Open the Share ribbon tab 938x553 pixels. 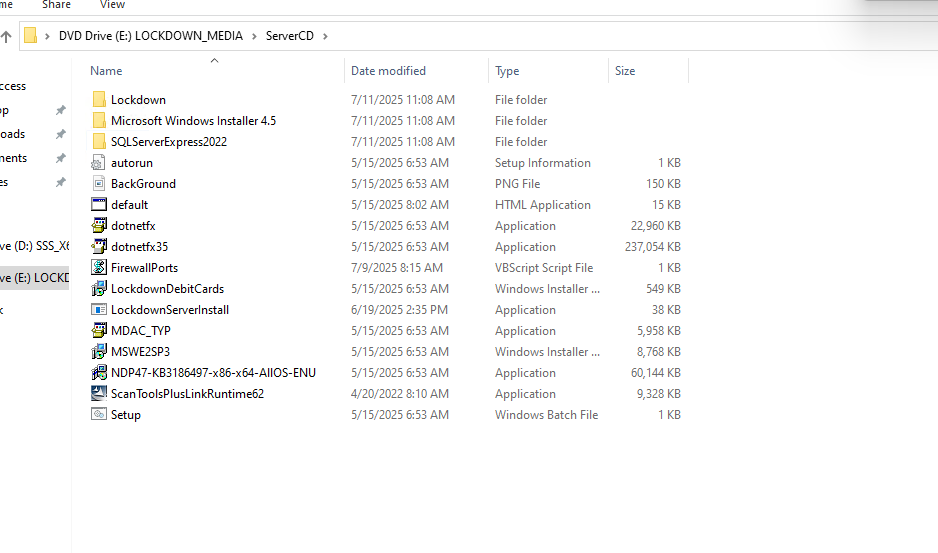point(56,5)
